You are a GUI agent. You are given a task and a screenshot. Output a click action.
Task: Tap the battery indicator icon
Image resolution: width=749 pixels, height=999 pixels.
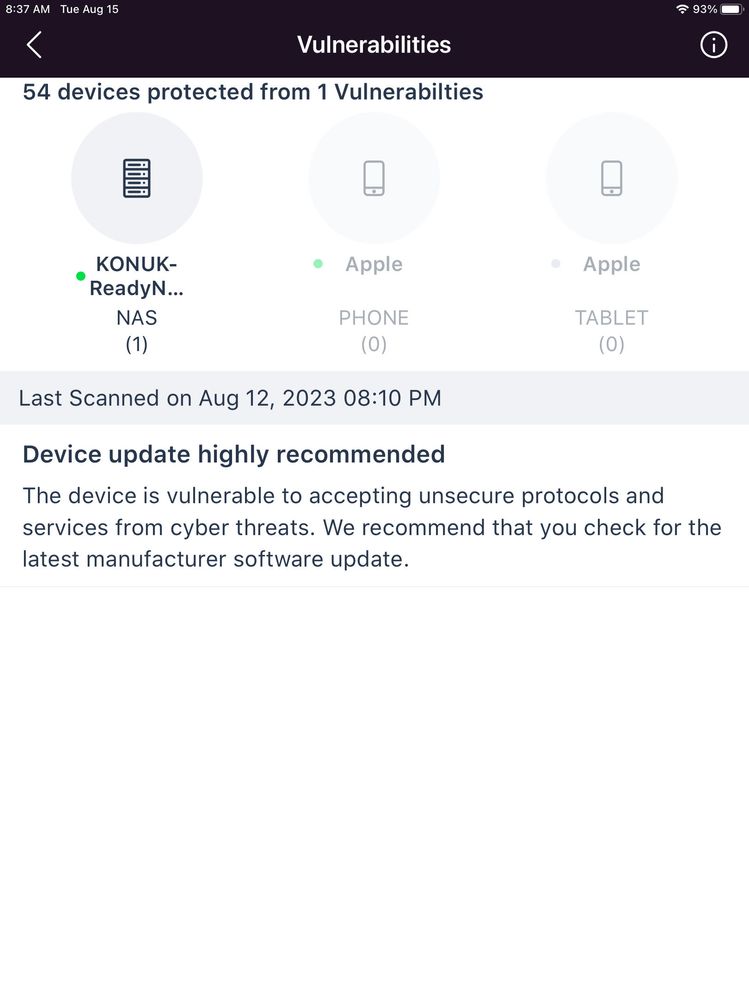pyautogui.click(x=730, y=9)
